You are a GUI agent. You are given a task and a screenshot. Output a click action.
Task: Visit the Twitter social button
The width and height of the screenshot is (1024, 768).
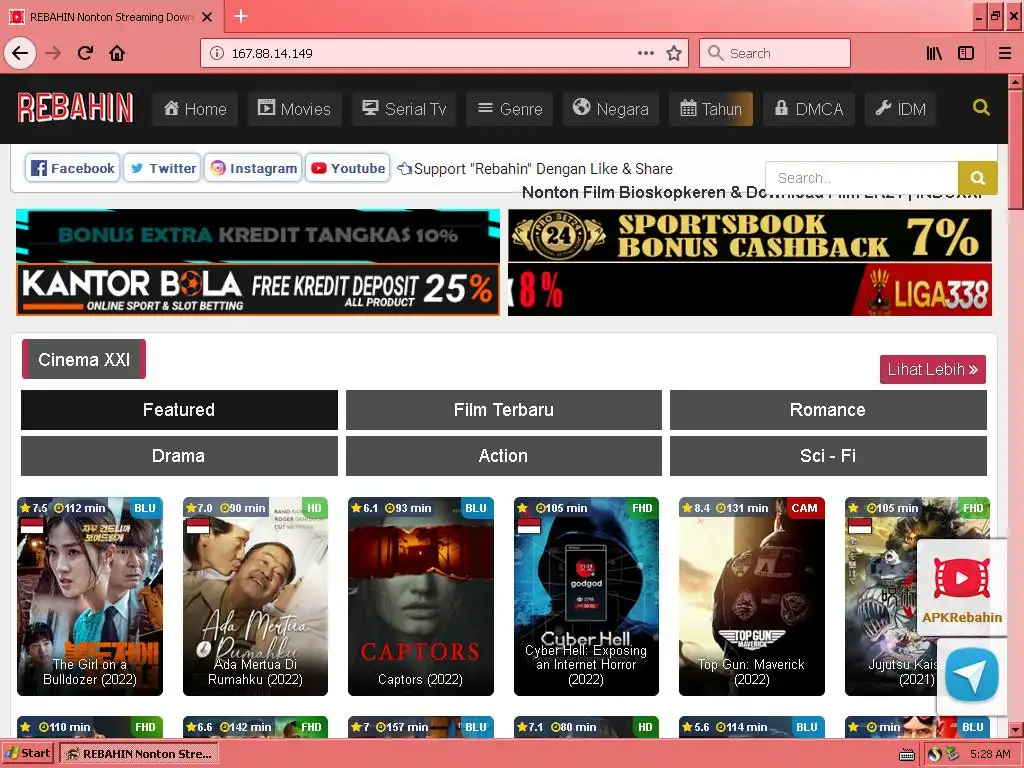[x=163, y=168]
